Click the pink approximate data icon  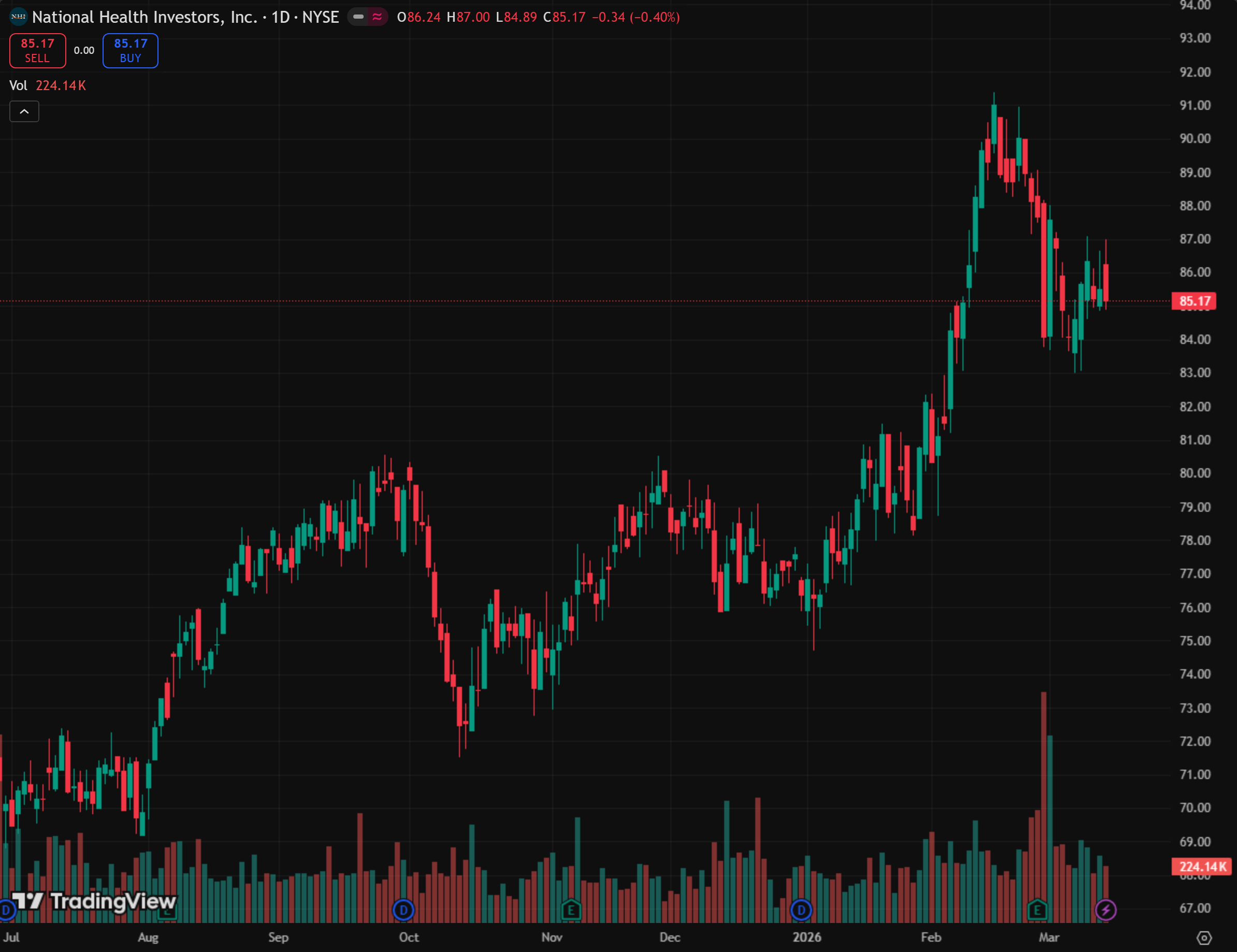[x=377, y=17]
